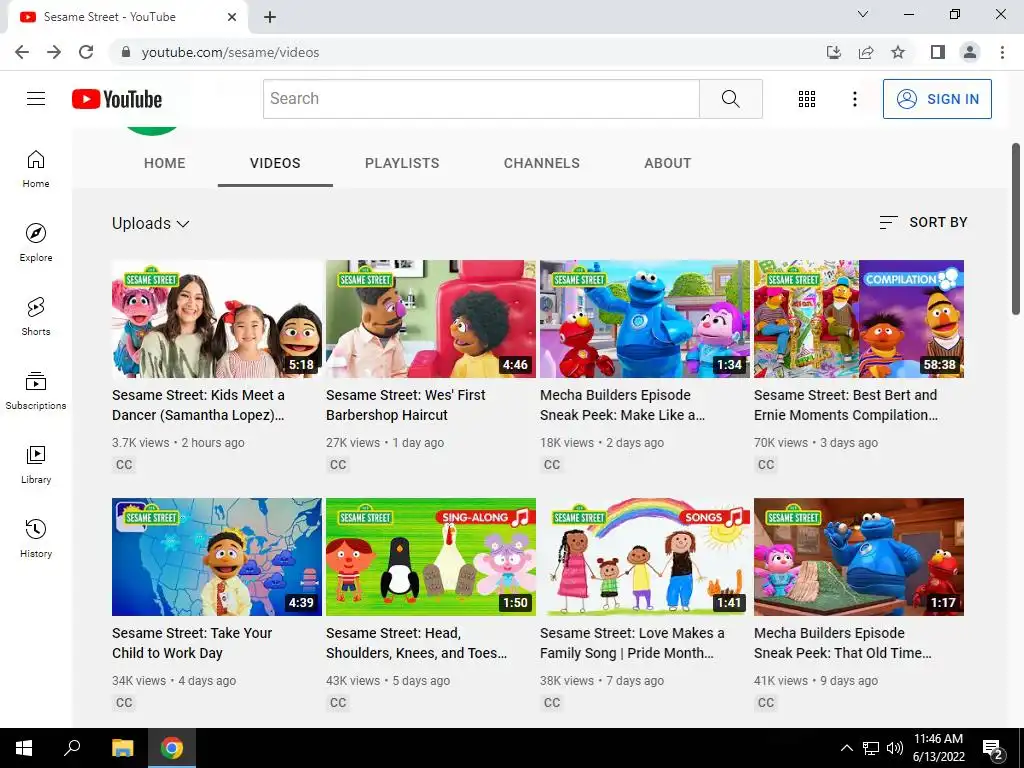
Task: Open the YouTube guide hamburger menu
Action: point(36,99)
